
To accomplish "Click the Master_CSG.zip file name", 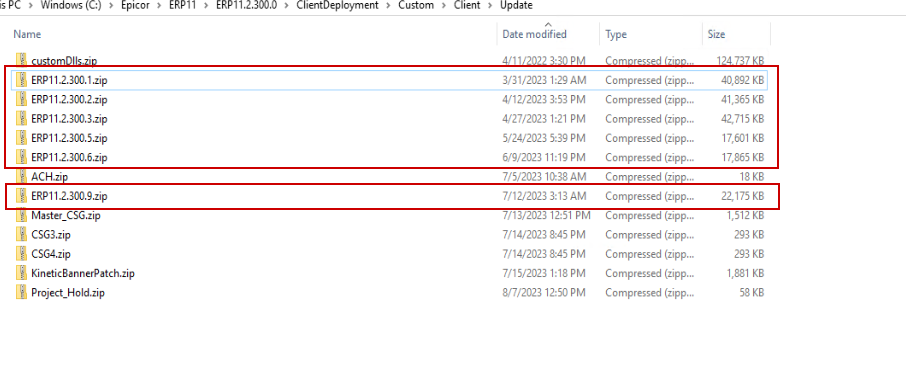I will (x=66, y=216).
